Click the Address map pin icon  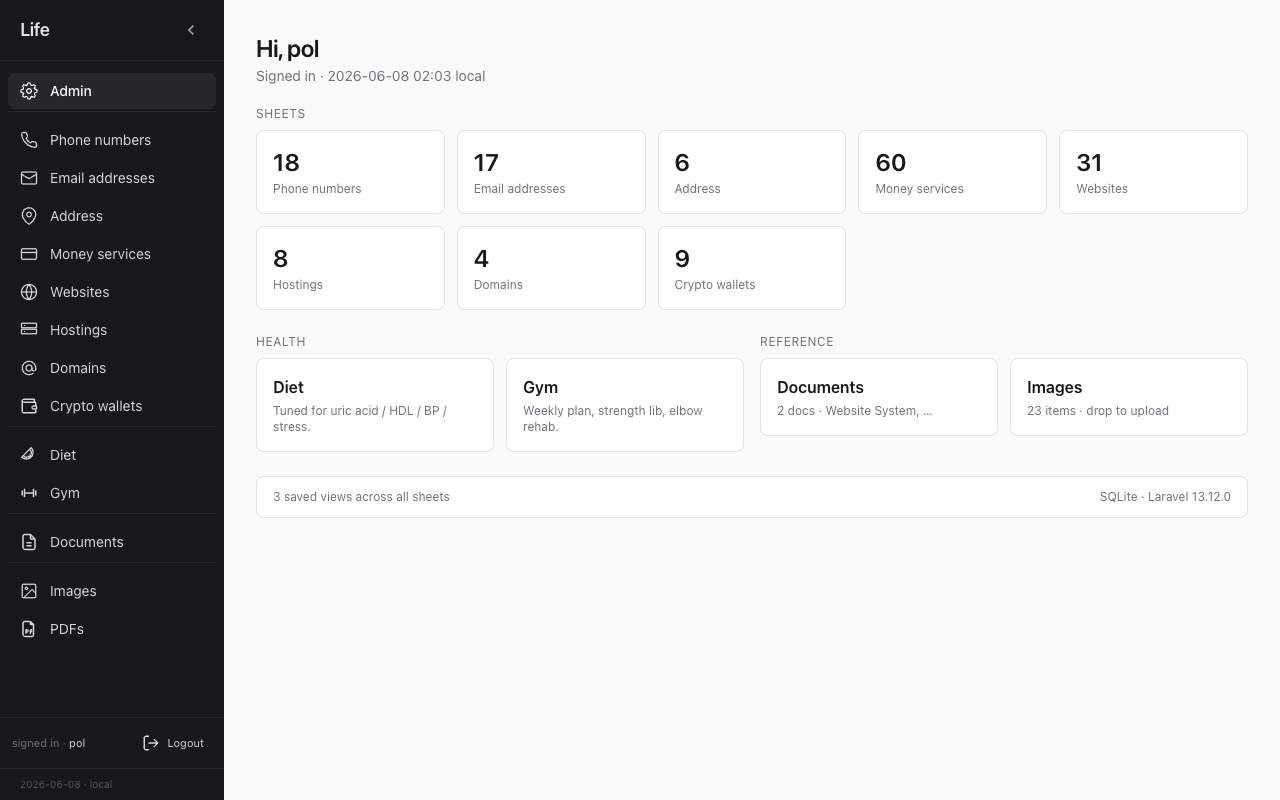[29, 216]
